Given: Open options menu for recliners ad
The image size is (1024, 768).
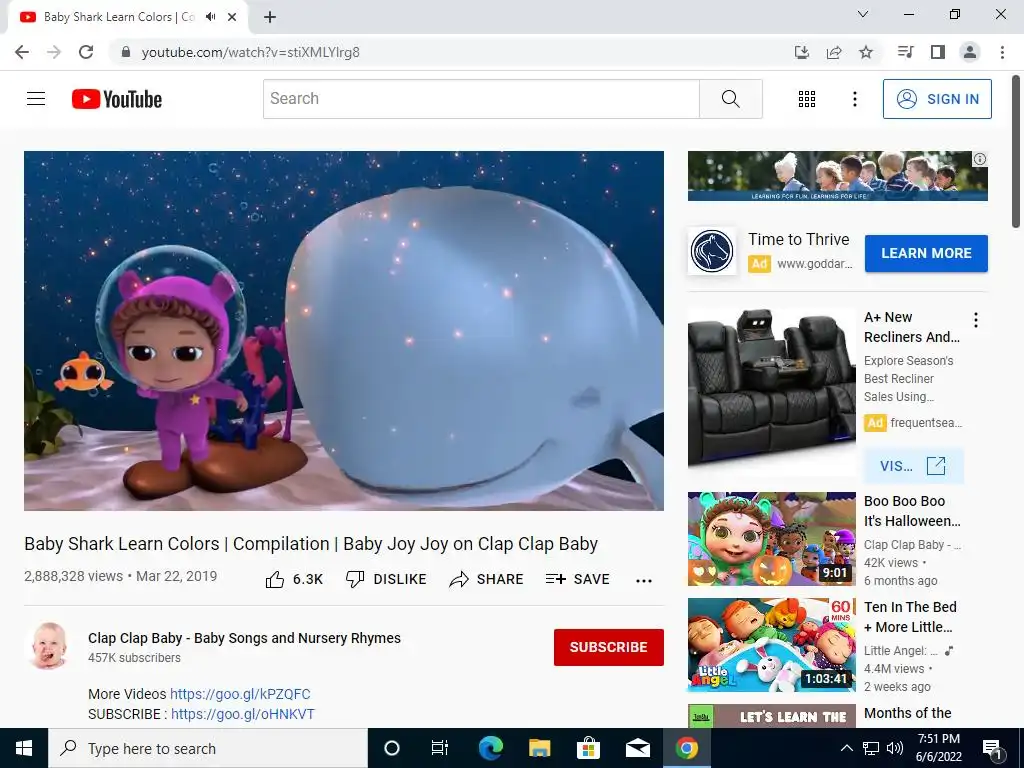Looking at the screenshot, I should tap(976, 320).
